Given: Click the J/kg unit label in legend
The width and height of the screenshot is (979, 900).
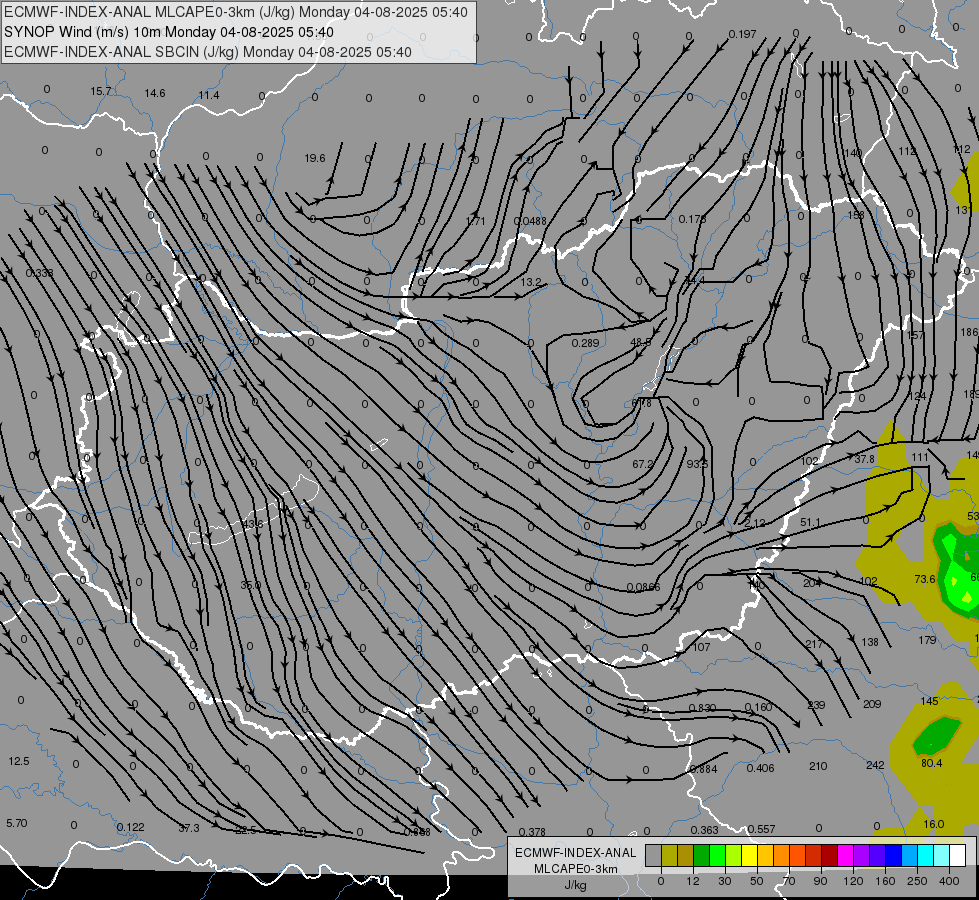Looking at the screenshot, I should 576,885.
